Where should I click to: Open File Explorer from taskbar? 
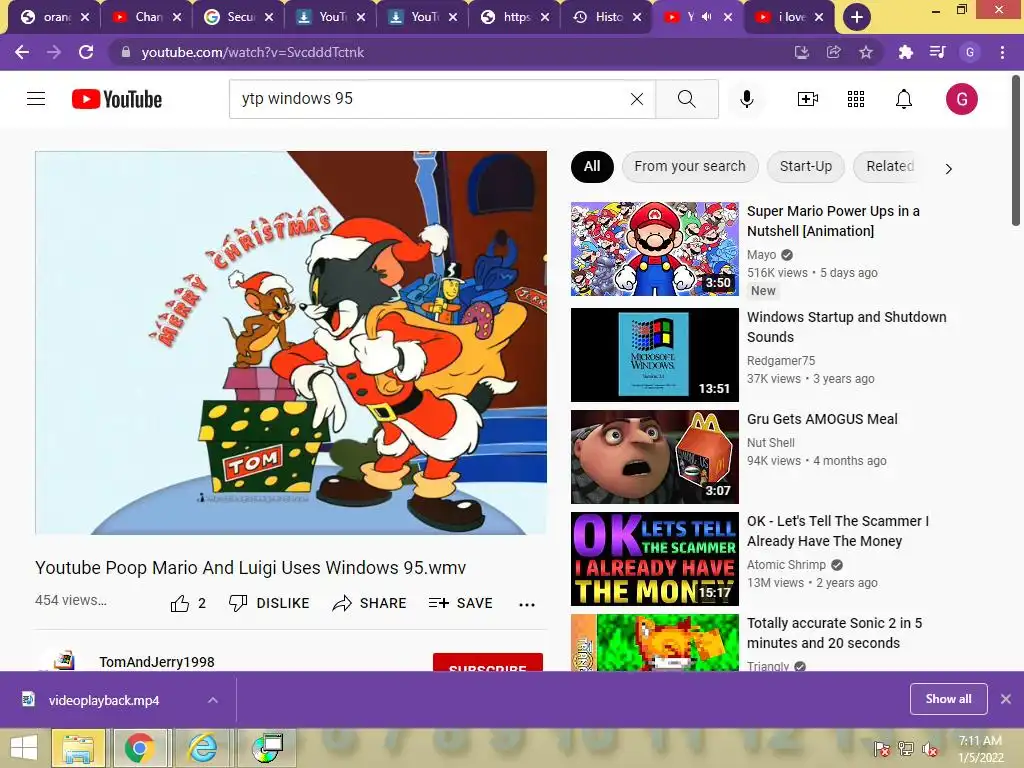pyautogui.click(x=78, y=748)
